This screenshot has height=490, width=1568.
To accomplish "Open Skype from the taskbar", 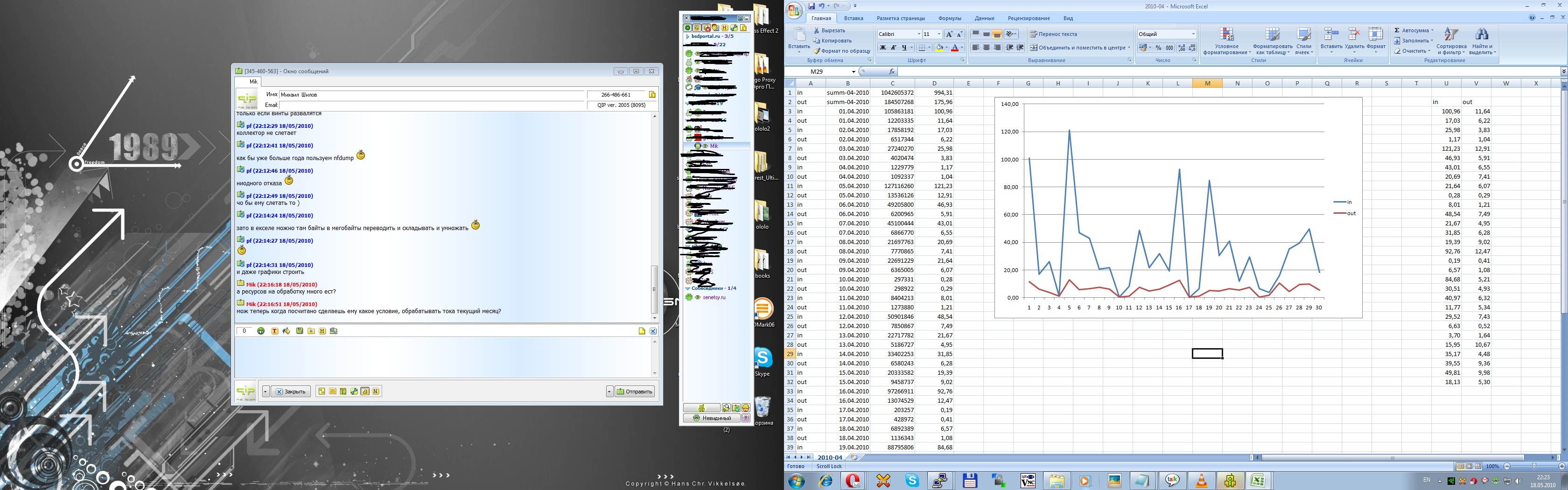I will tap(912, 481).
